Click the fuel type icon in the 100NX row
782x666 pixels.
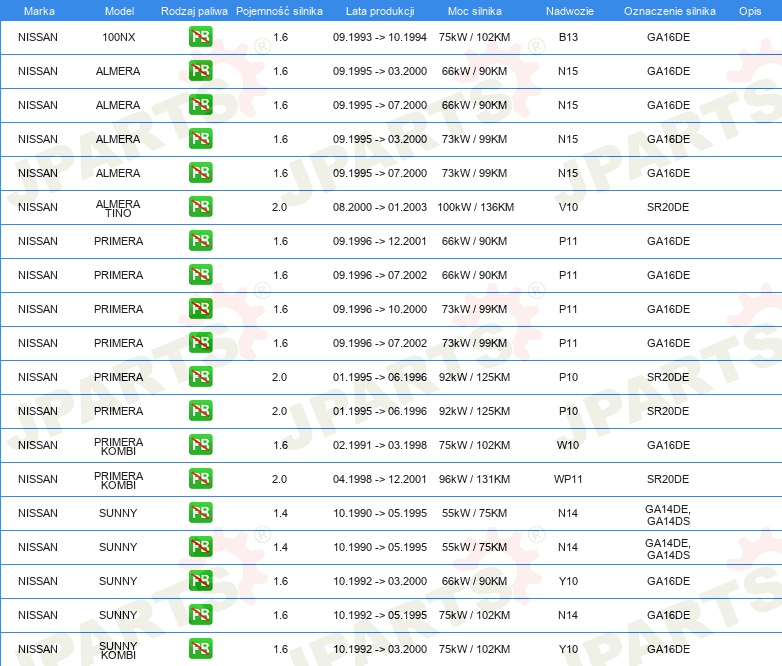coord(200,36)
